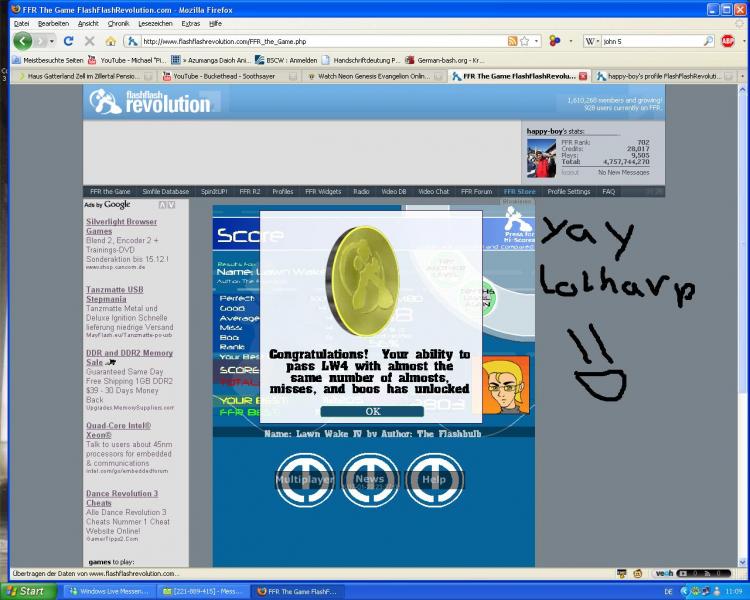Click the search magnifier icon

(708, 41)
